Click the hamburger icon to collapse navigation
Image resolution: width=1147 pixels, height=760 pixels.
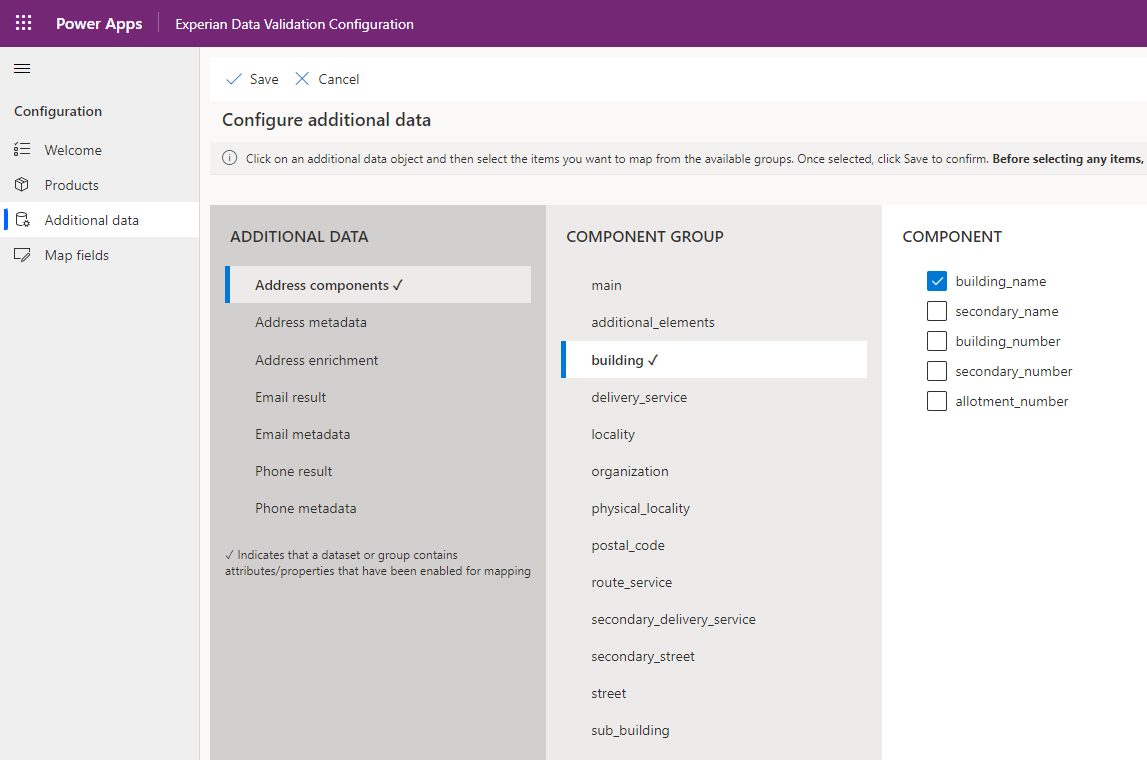click(21, 68)
